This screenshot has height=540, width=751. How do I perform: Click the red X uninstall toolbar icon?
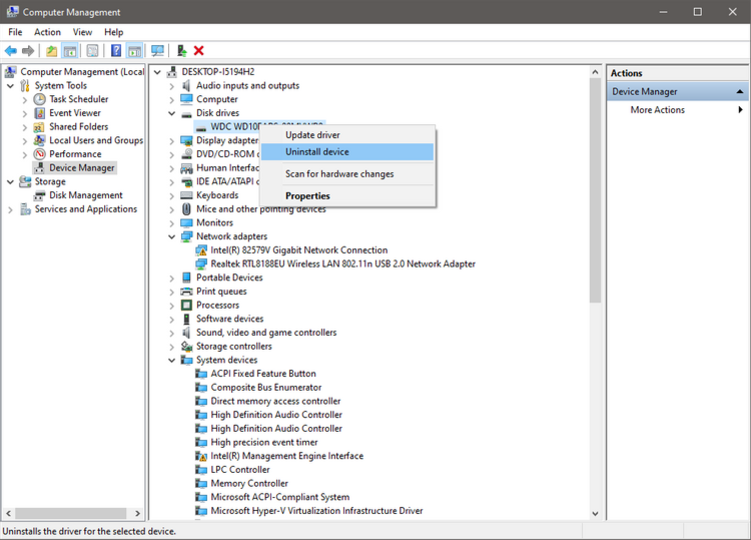tap(199, 50)
